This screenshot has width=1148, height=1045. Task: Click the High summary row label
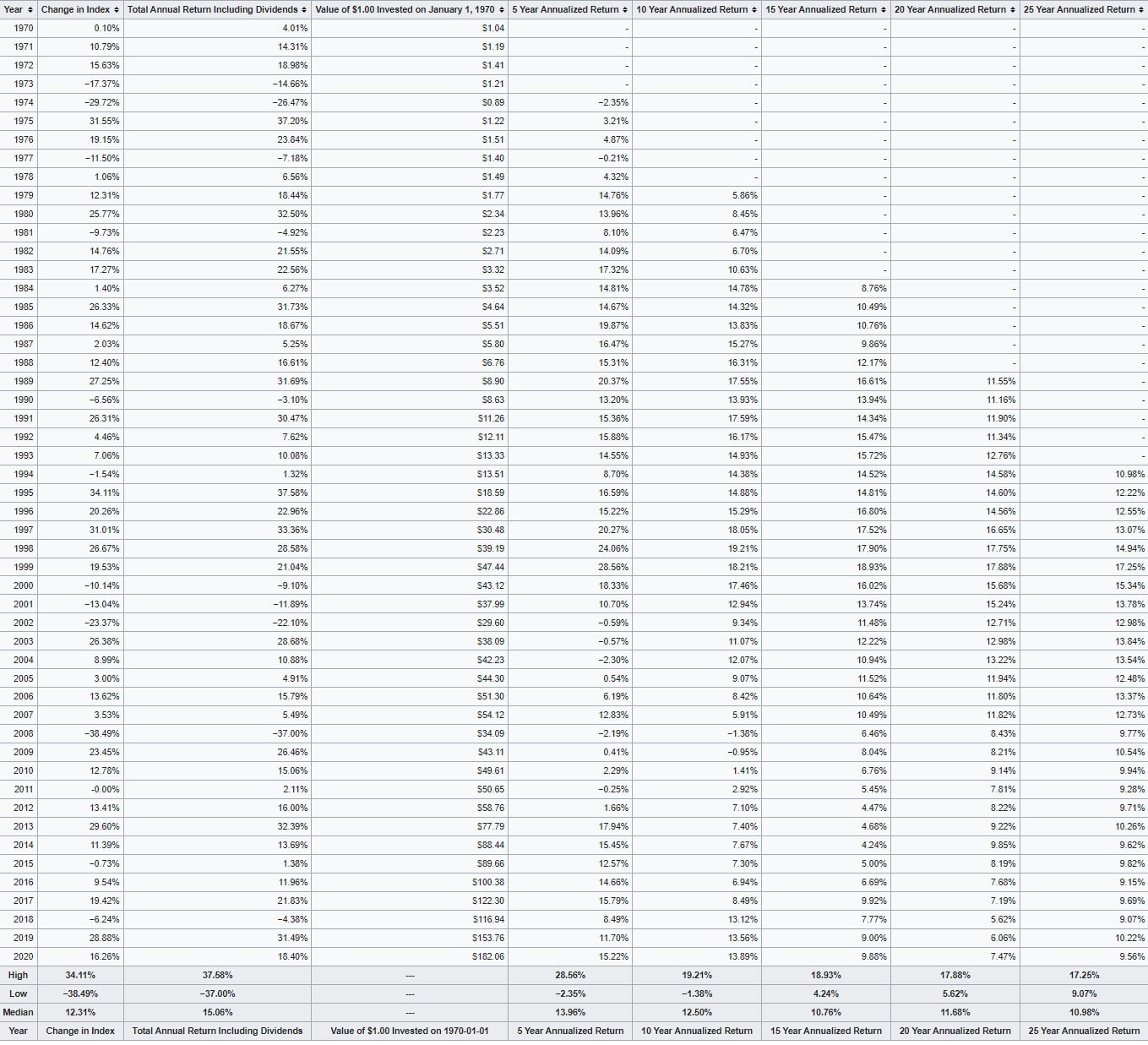tap(19, 975)
